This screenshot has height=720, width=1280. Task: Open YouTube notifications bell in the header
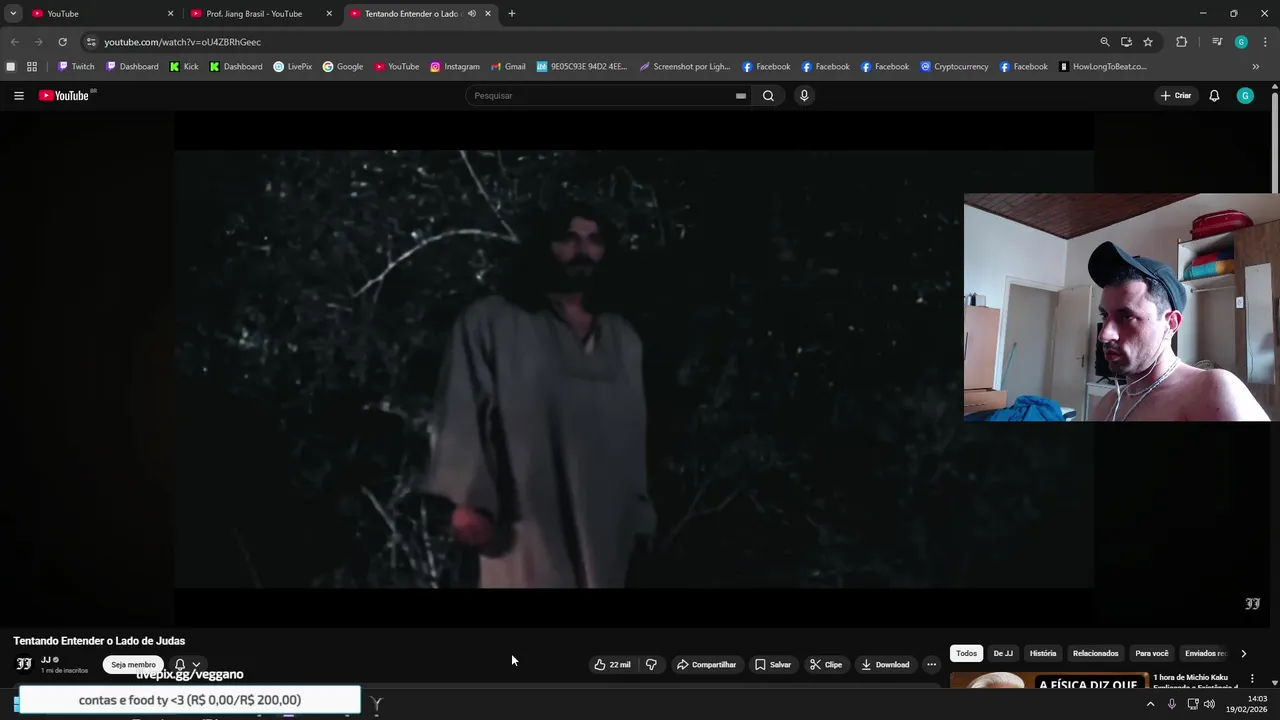pos(1214,96)
